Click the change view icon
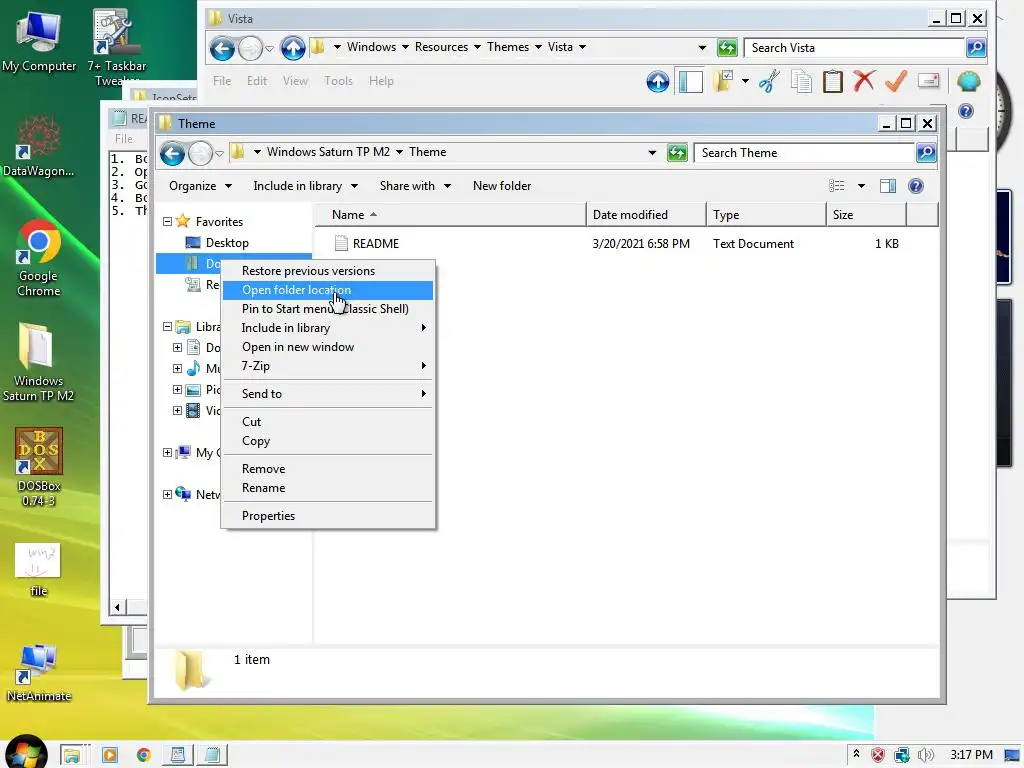 point(837,186)
